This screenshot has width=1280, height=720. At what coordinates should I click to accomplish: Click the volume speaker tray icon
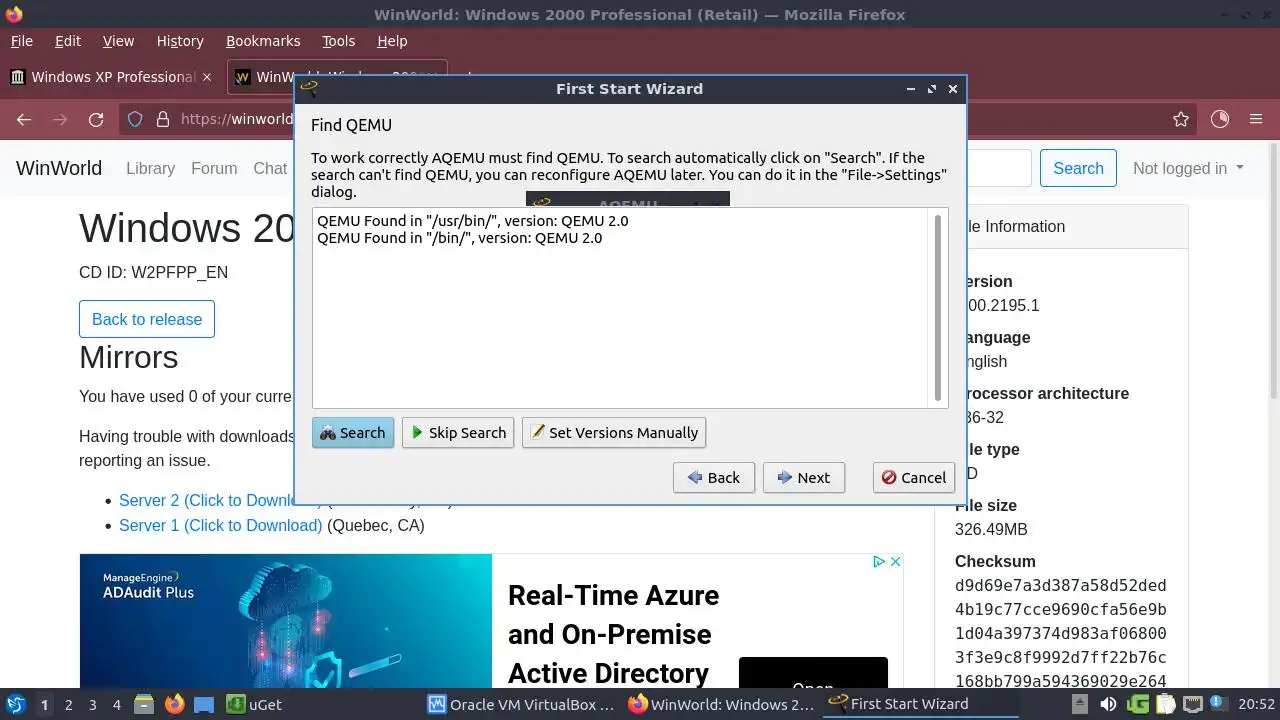[x=1108, y=705]
